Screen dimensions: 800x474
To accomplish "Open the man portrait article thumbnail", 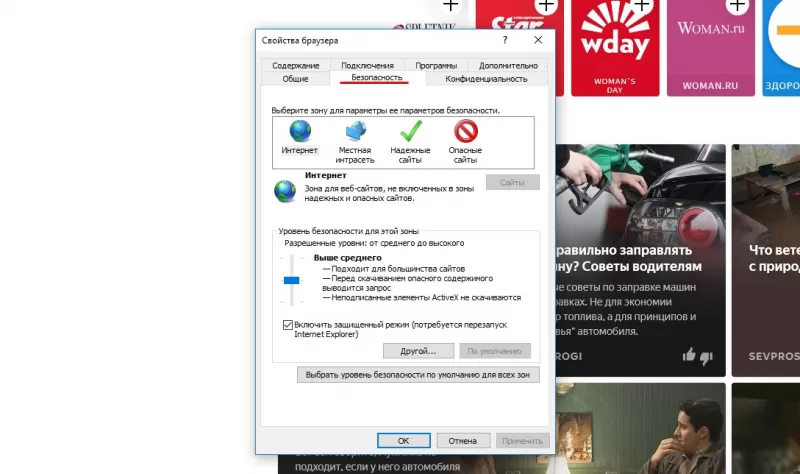I will coord(640,429).
